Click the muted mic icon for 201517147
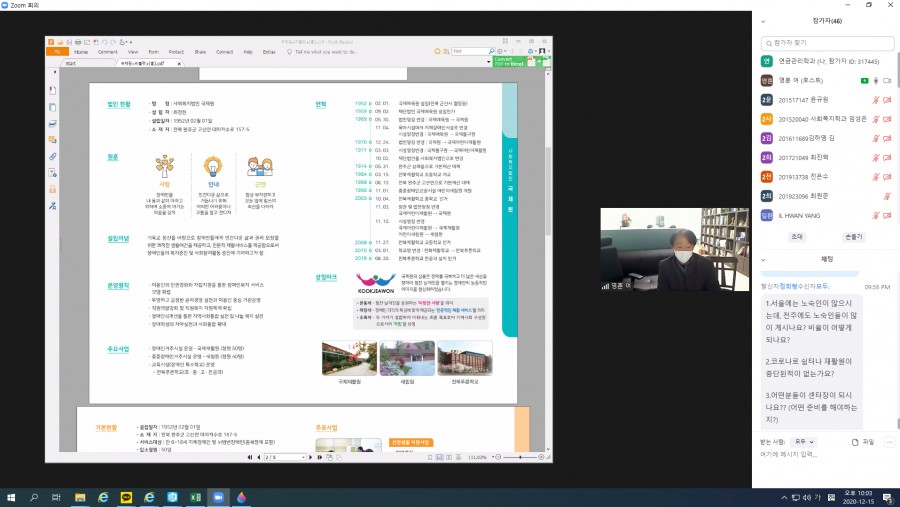The width and height of the screenshot is (900, 507). click(876, 100)
